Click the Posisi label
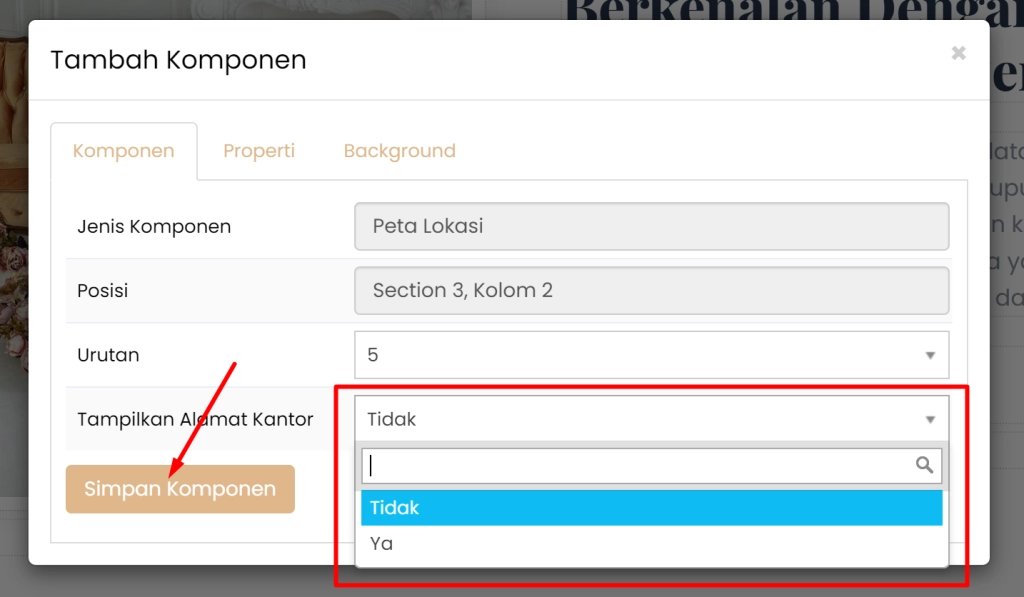Image resolution: width=1024 pixels, height=597 pixels. [x=103, y=291]
